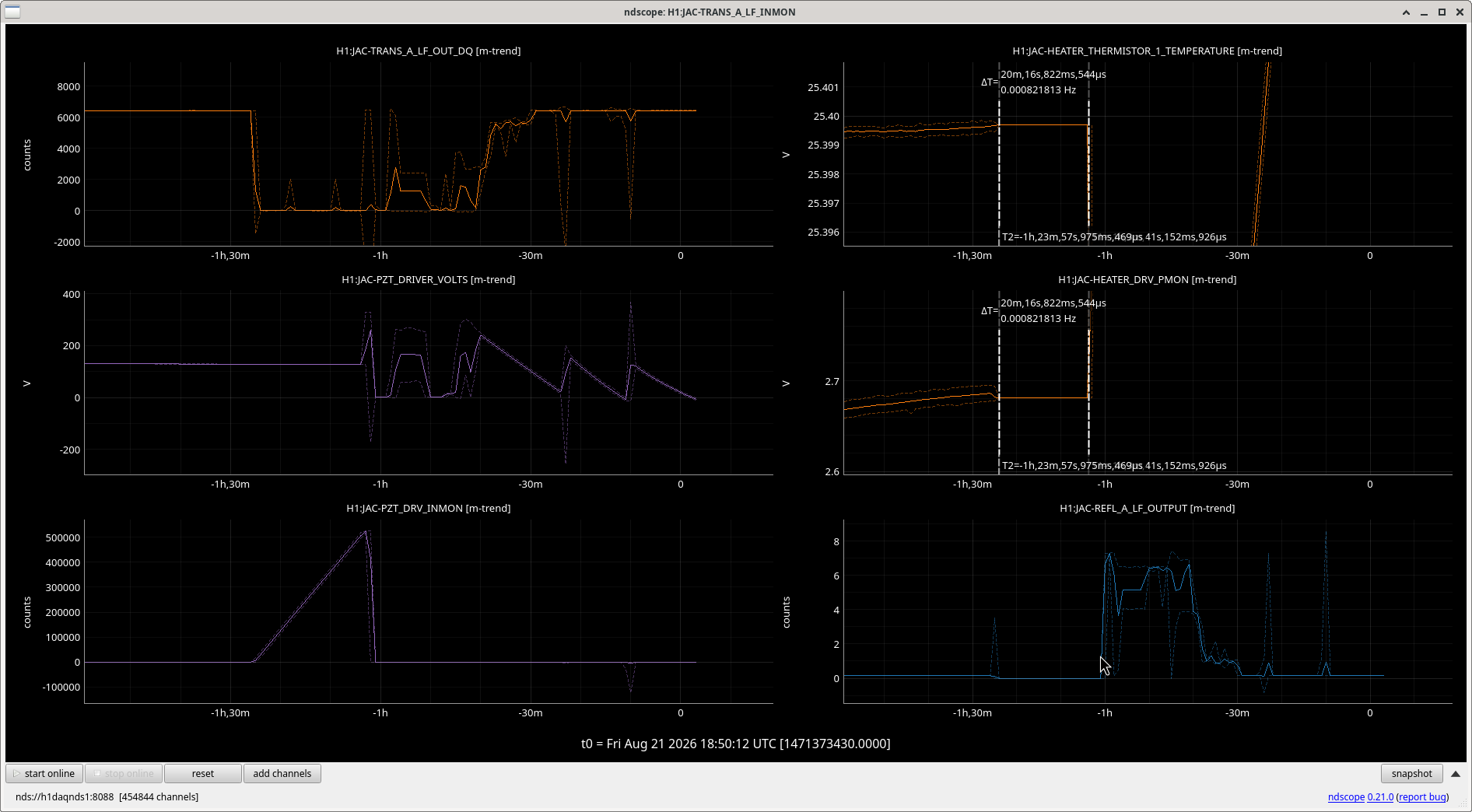Screen dimensions: 1472x812
Task: Click the H1:JAC-REFL_A_LF_OUTPUT plot title
Action: [1148, 508]
